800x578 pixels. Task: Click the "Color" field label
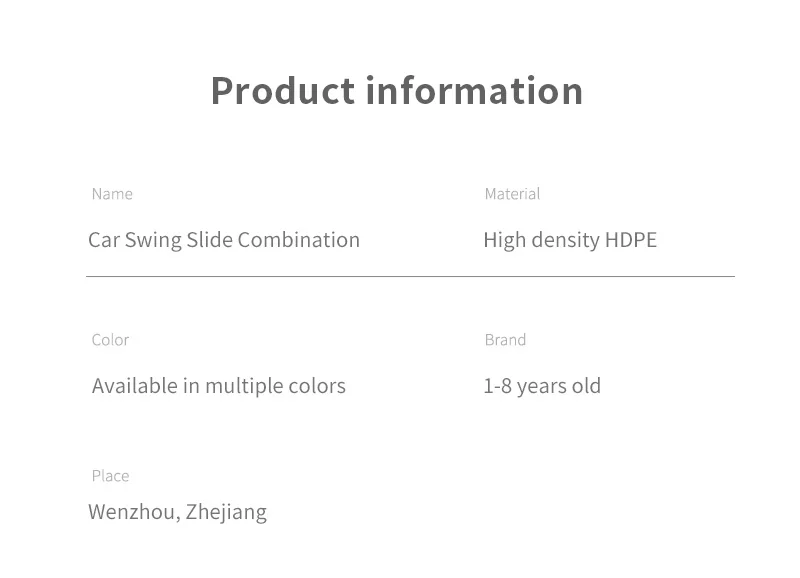click(110, 340)
